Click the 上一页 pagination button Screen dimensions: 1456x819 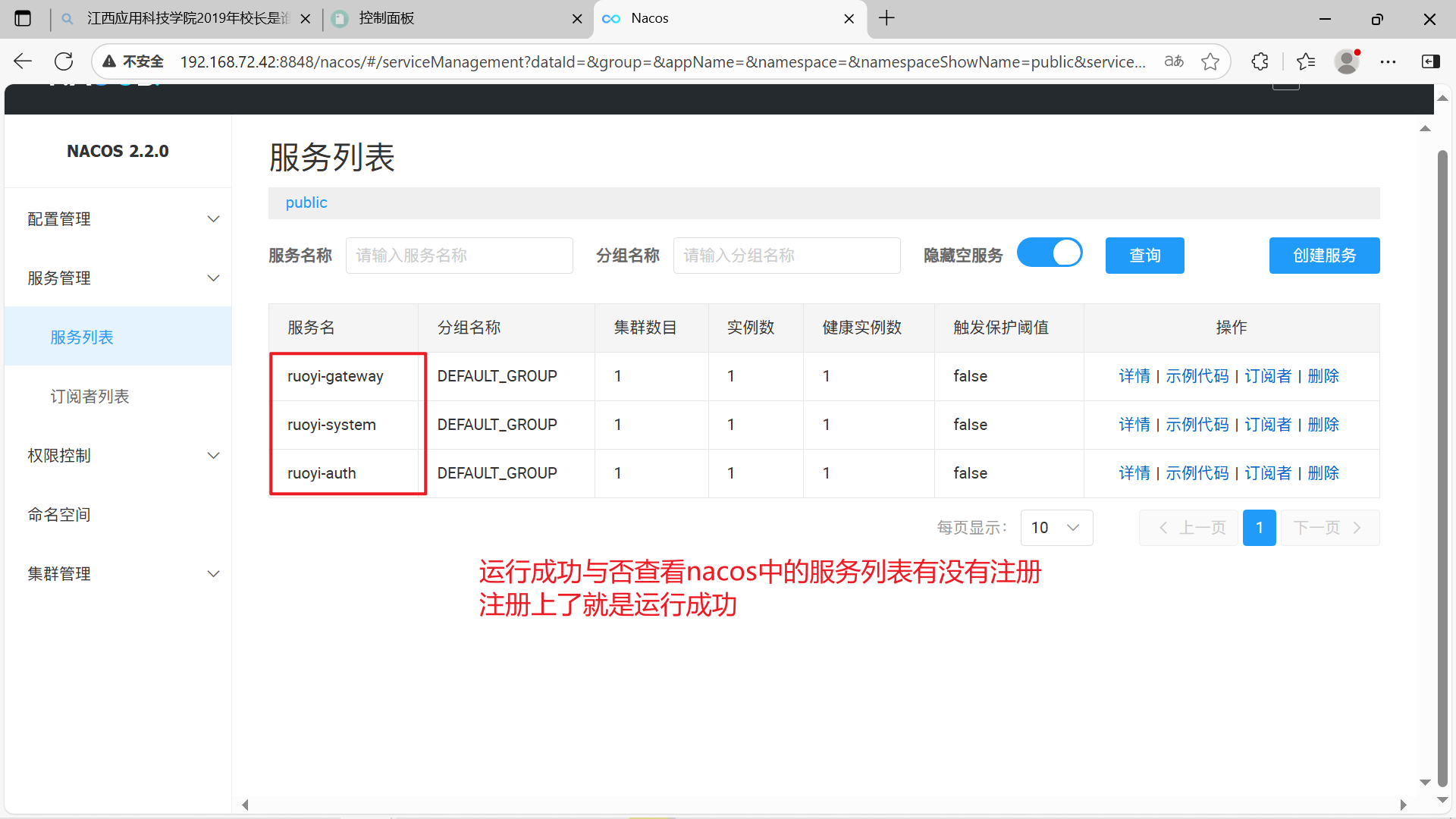[x=1188, y=528]
